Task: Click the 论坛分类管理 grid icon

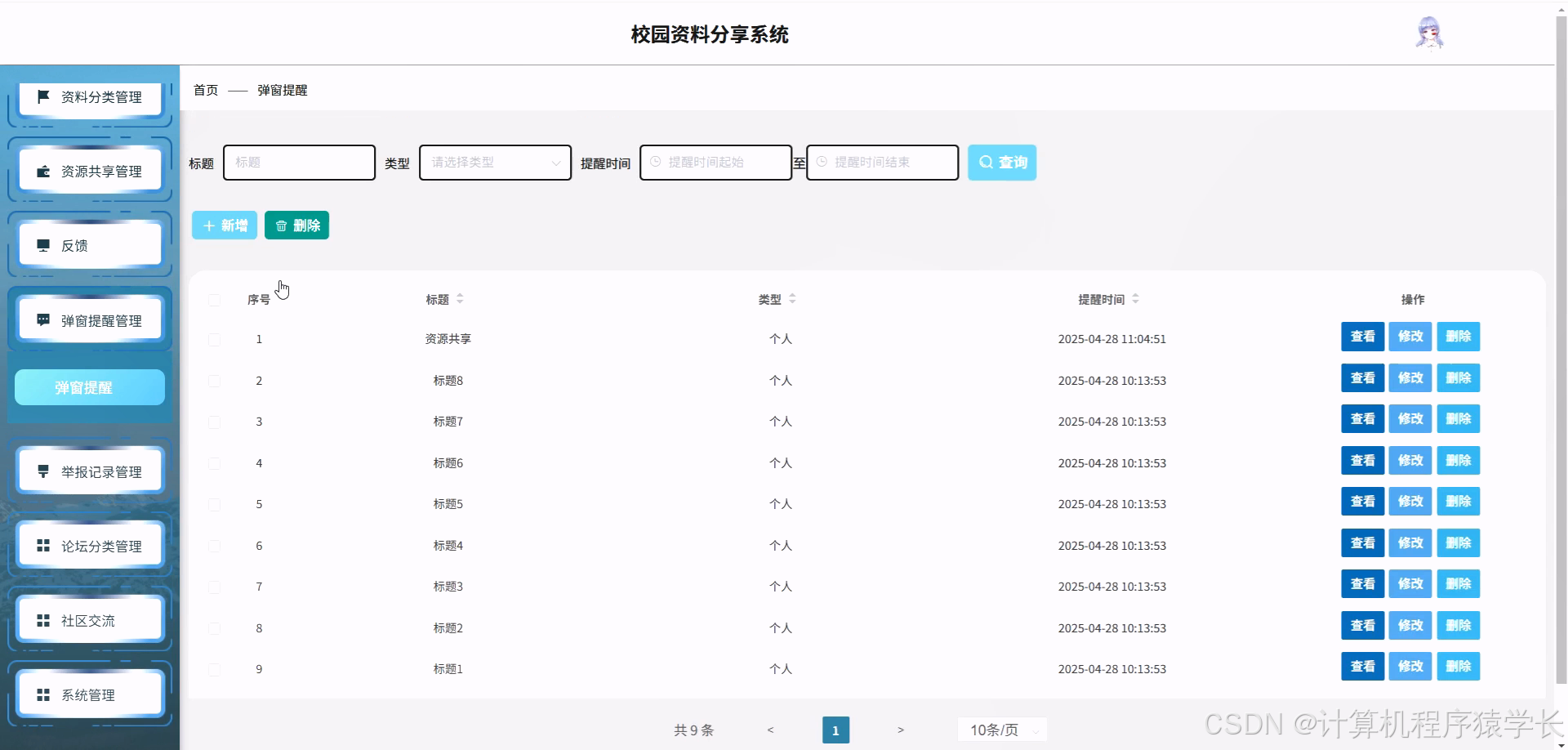Action: coord(43,545)
